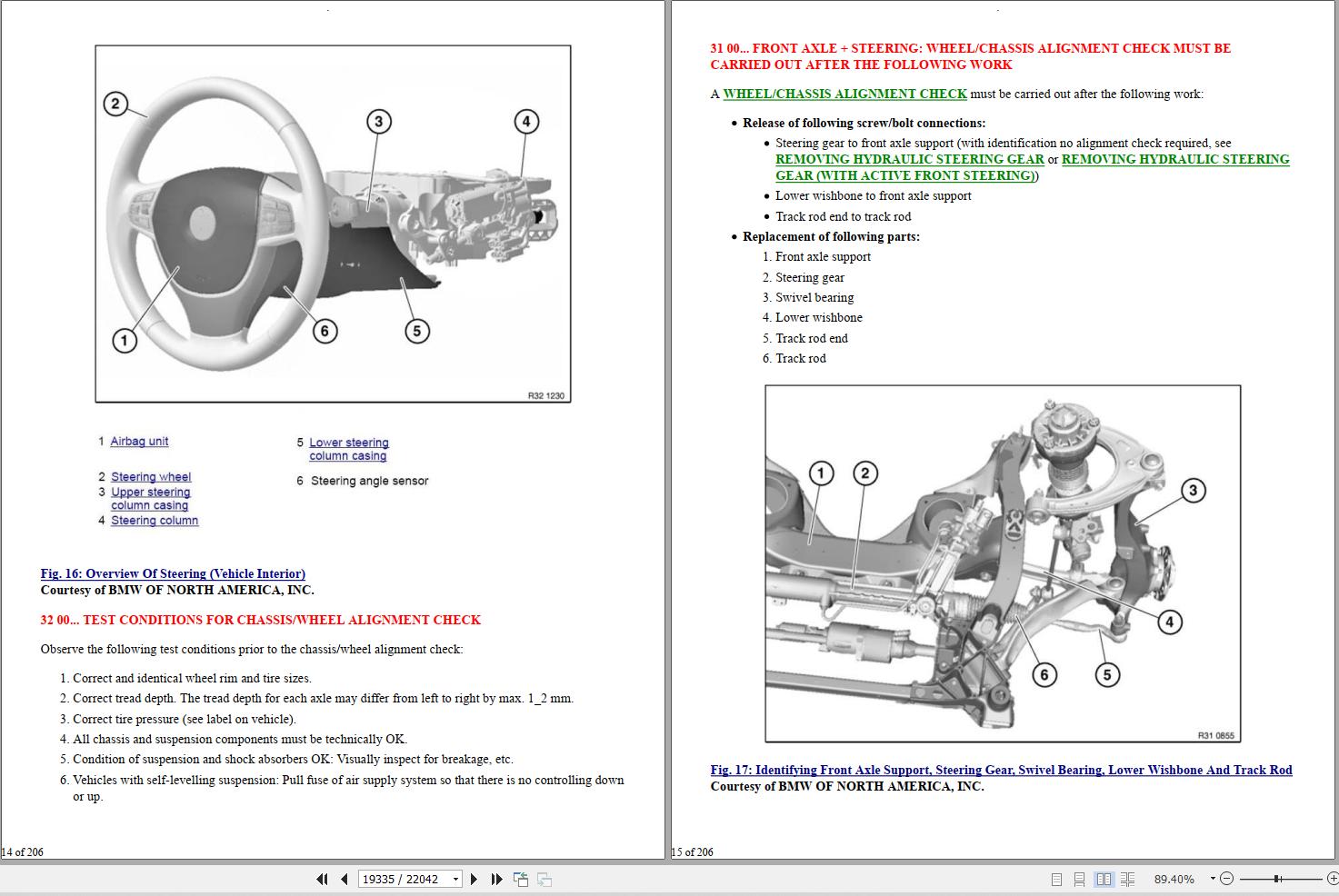This screenshot has width=1339, height=896.
Task: Click text Vehicles with self-levelling suspension
Action: (348, 788)
